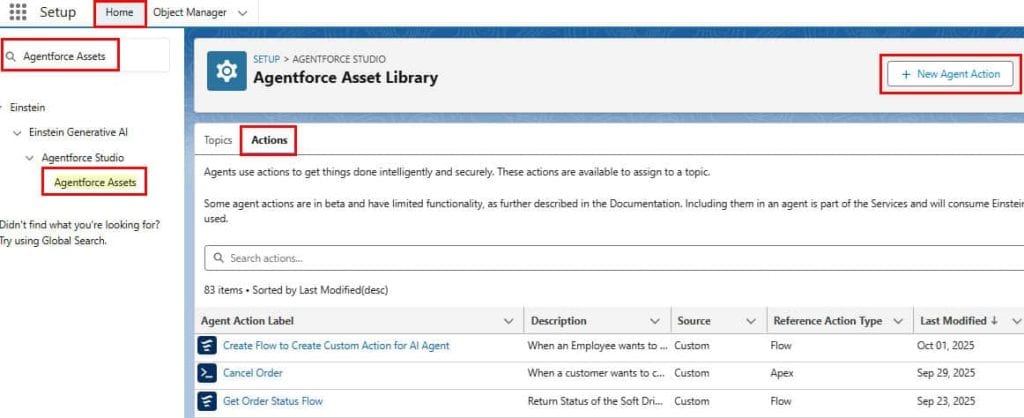
Task: Click into the Search actions field
Action: point(614,258)
